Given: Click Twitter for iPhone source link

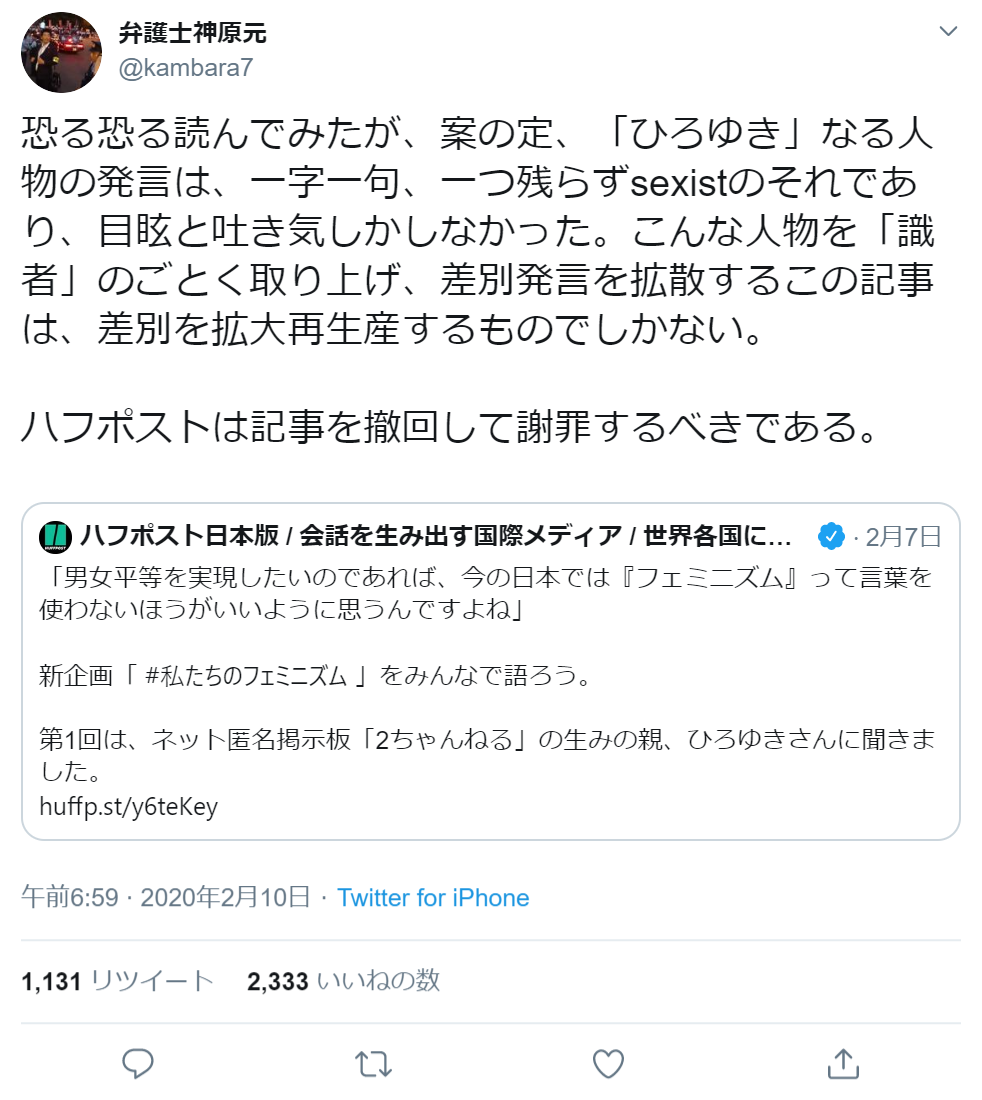Looking at the screenshot, I should pyautogui.click(x=433, y=897).
